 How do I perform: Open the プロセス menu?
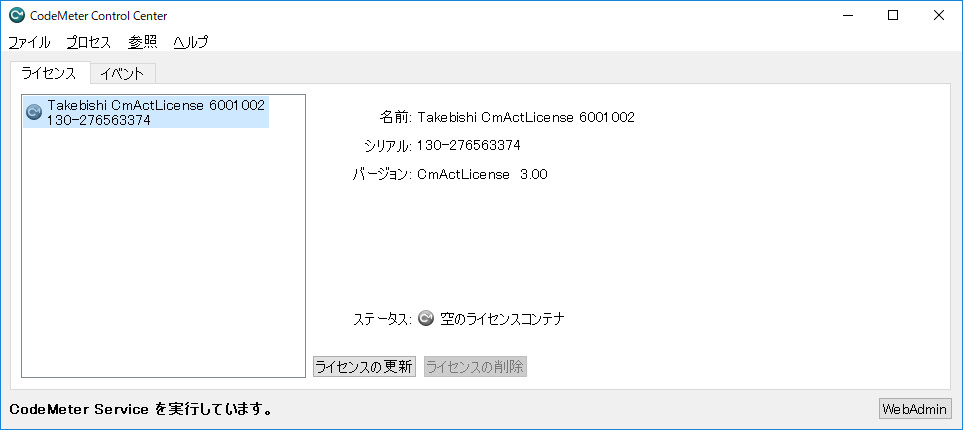pos(89,42)
